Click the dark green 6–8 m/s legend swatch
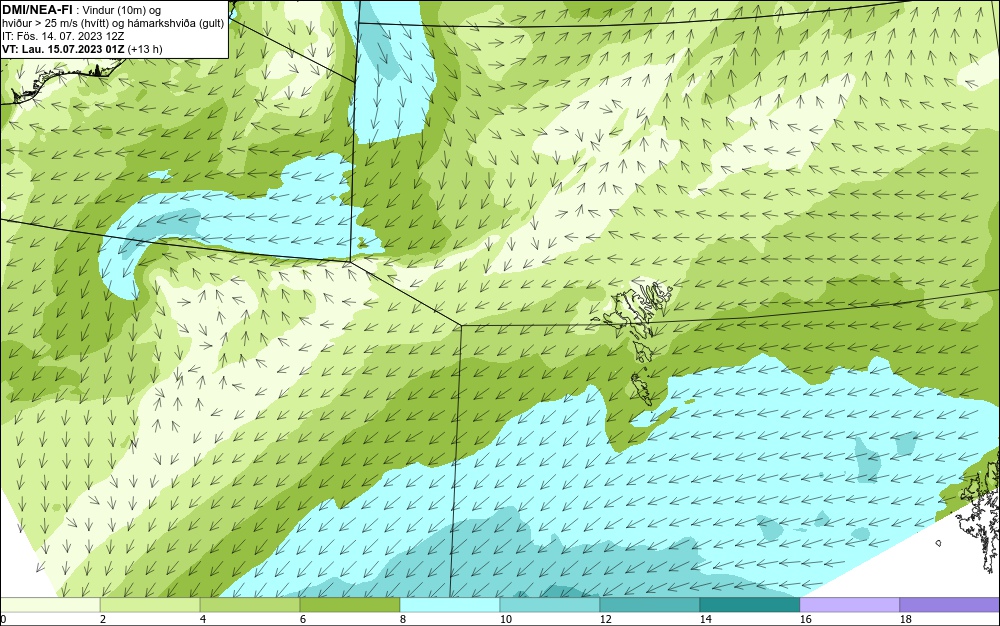Viewport: 1000px width, 626px height. pos(350,605)
